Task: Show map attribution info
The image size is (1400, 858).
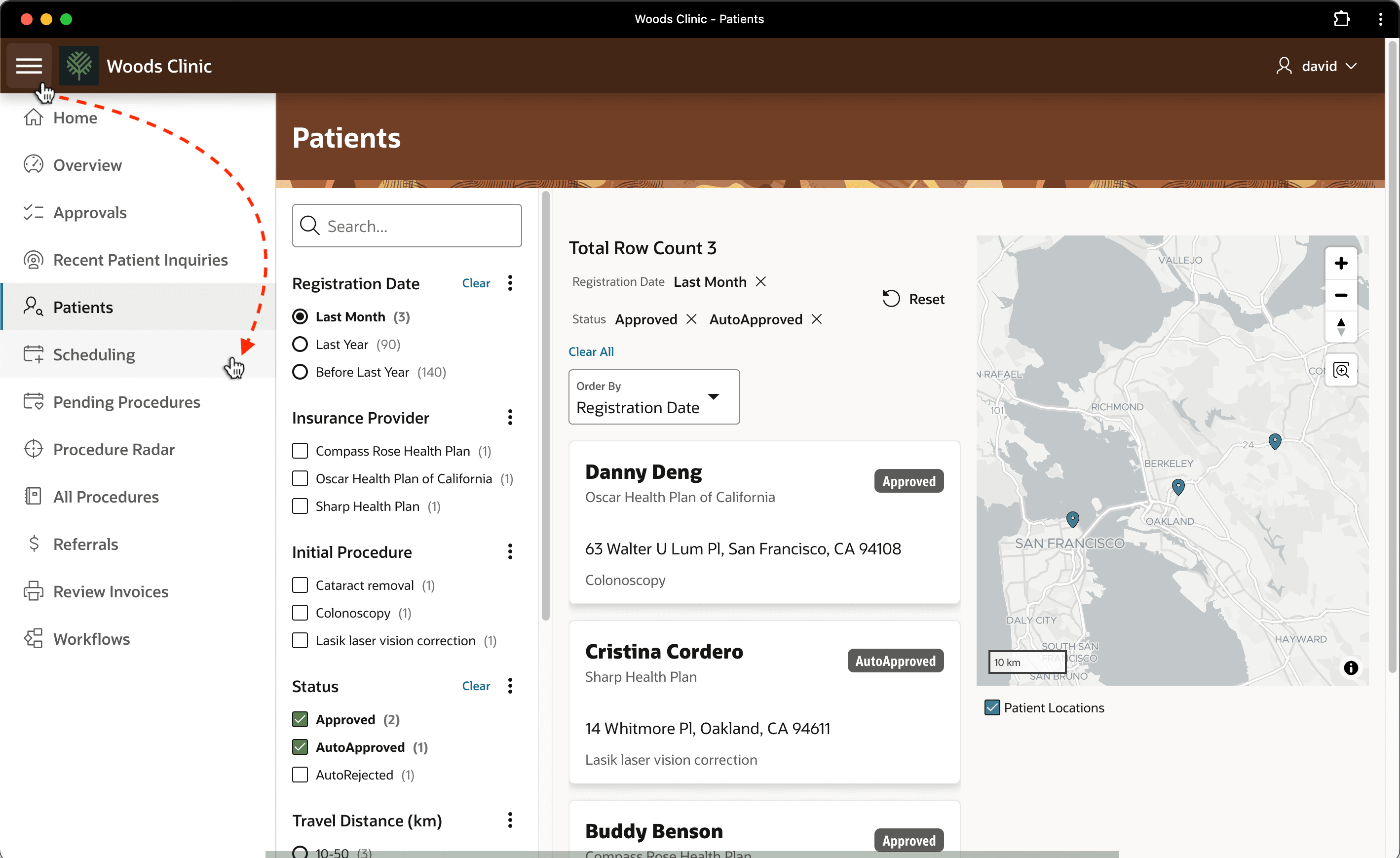Action: coord(1351,667)
